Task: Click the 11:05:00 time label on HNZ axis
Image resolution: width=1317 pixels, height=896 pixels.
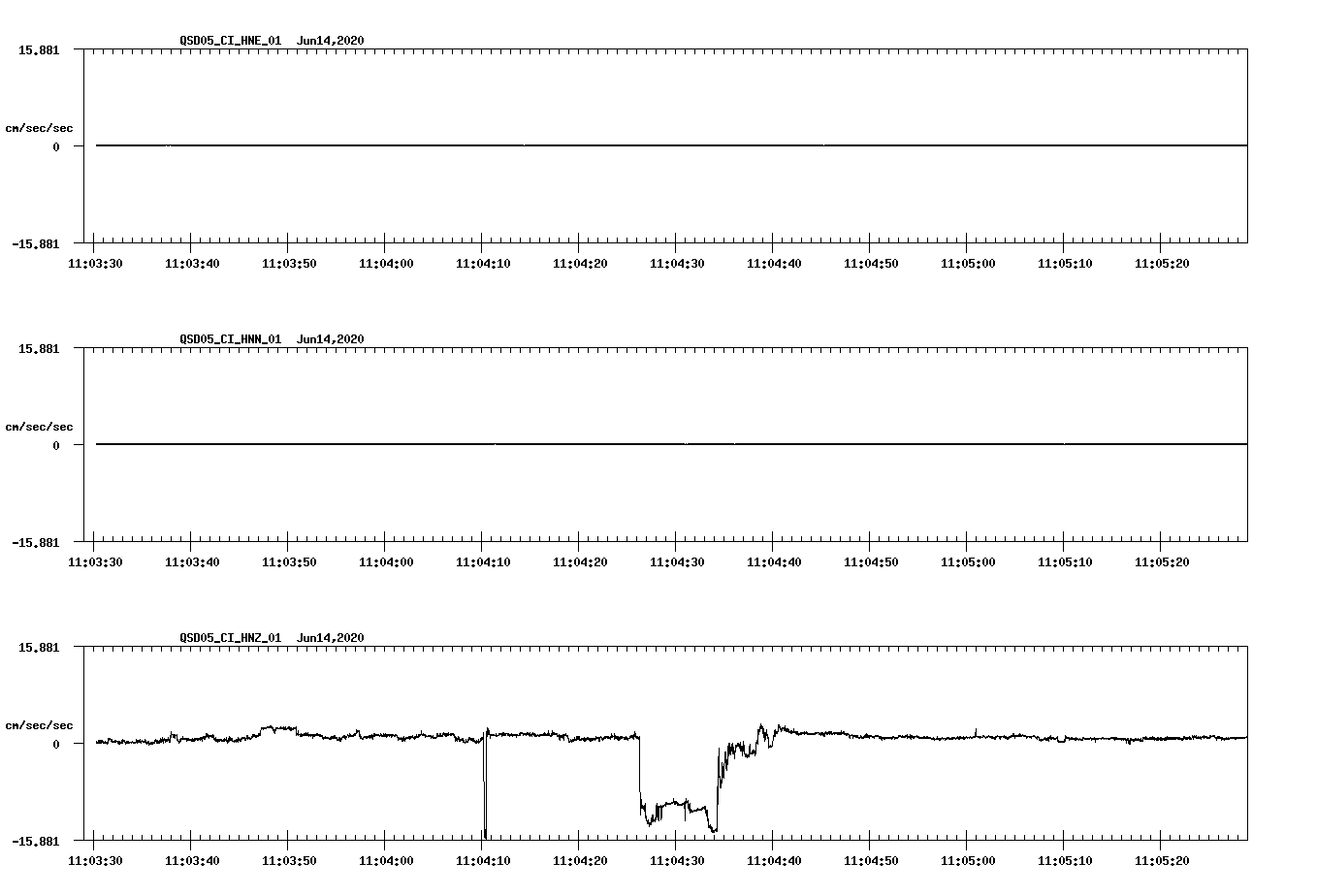Action: click(x=968, y=861)
